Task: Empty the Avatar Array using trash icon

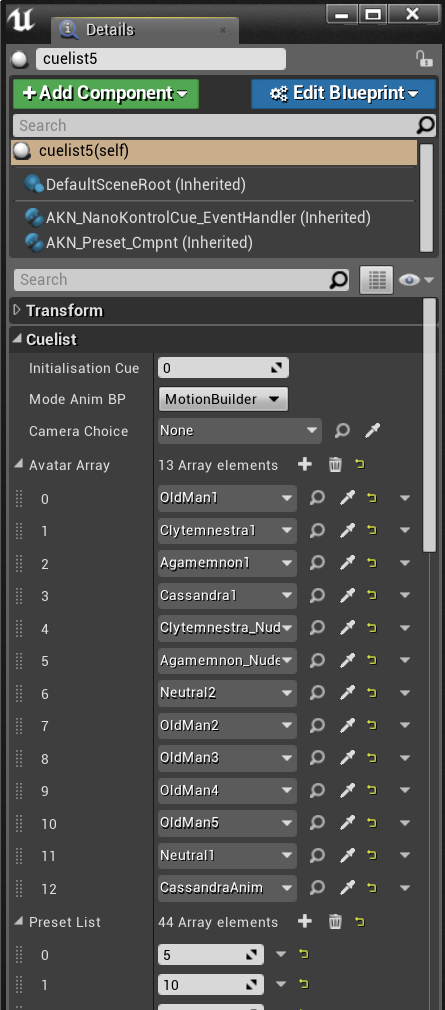Action: [x=335, y=464]
